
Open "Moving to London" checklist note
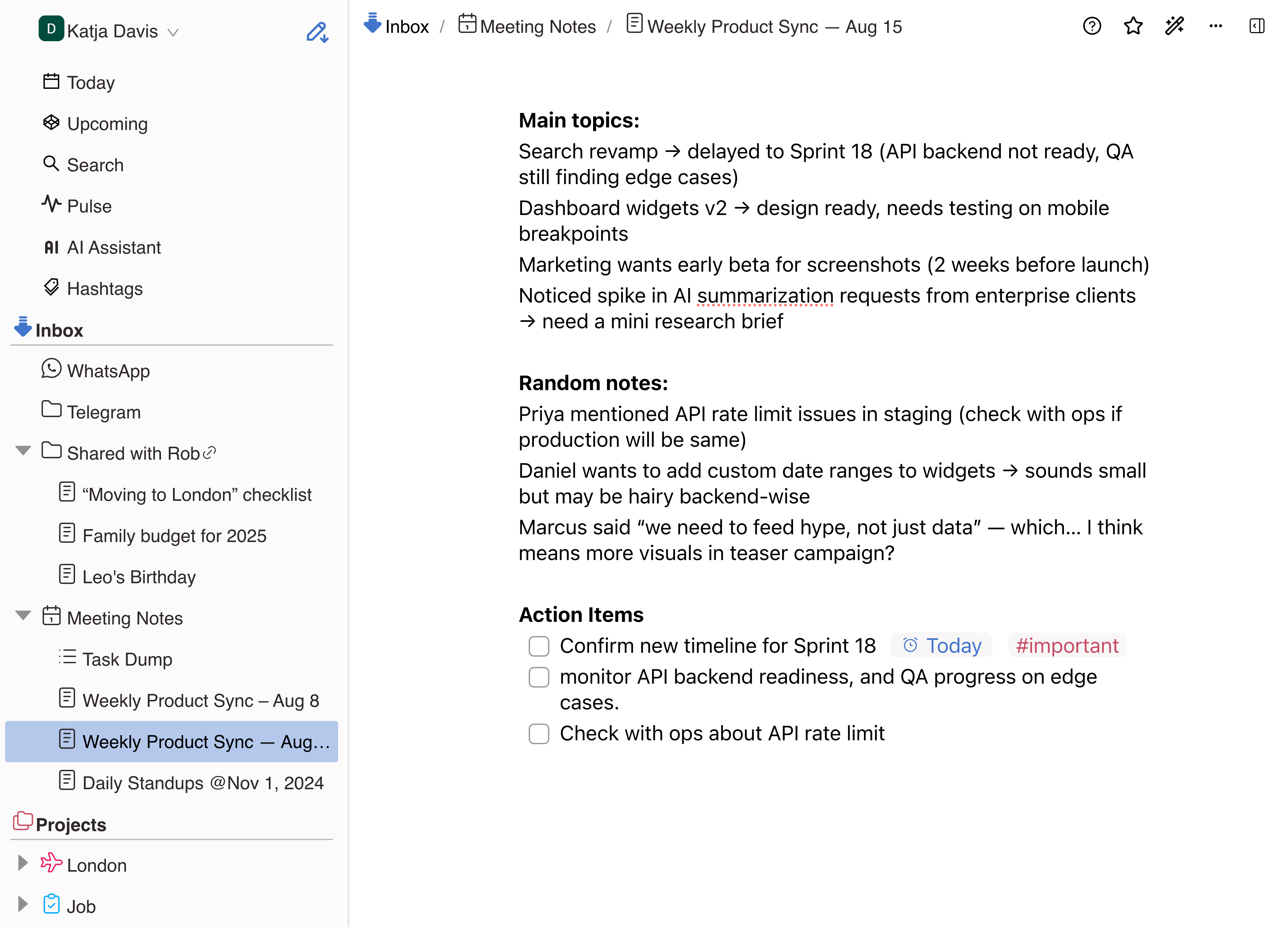(197, 495)
